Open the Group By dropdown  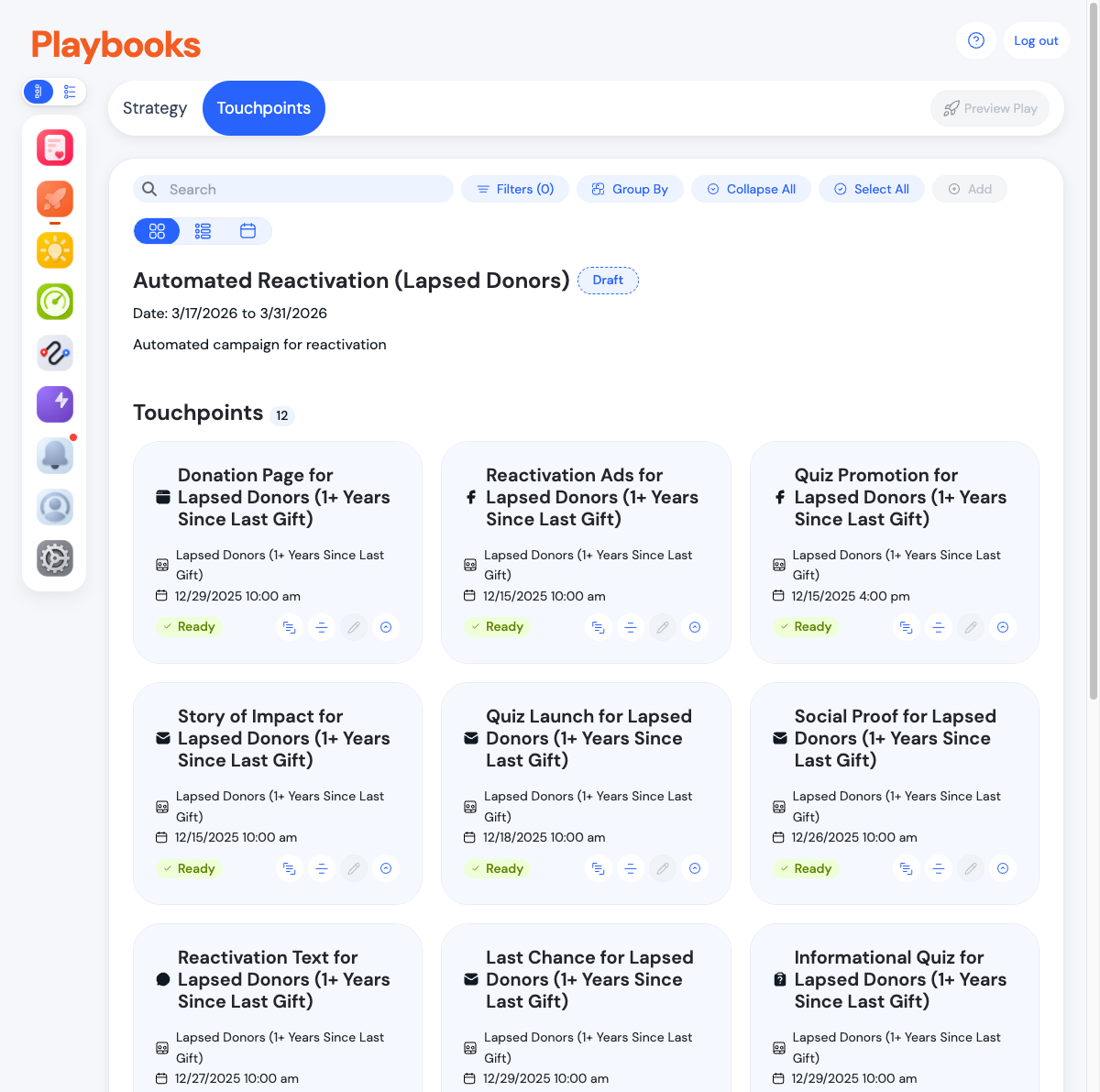[630, 189]
